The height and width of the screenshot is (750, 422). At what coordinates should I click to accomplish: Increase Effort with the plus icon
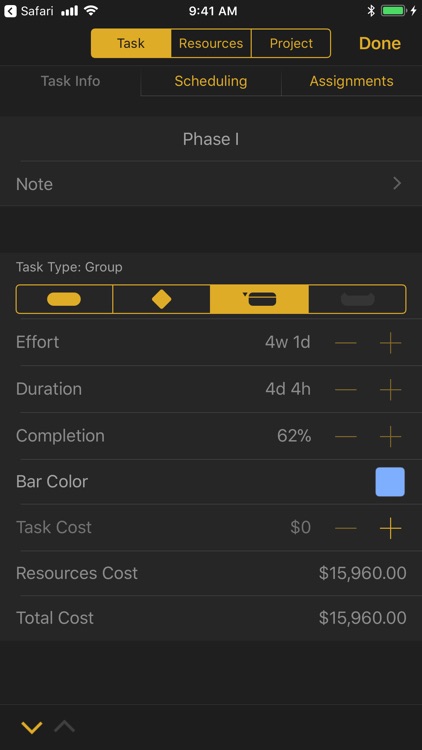pos(390,342)
